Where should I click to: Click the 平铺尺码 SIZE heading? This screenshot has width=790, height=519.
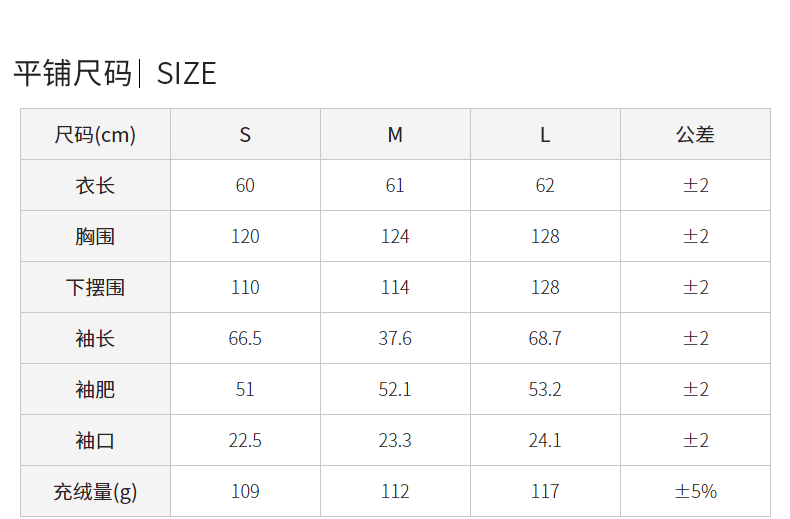115,74
